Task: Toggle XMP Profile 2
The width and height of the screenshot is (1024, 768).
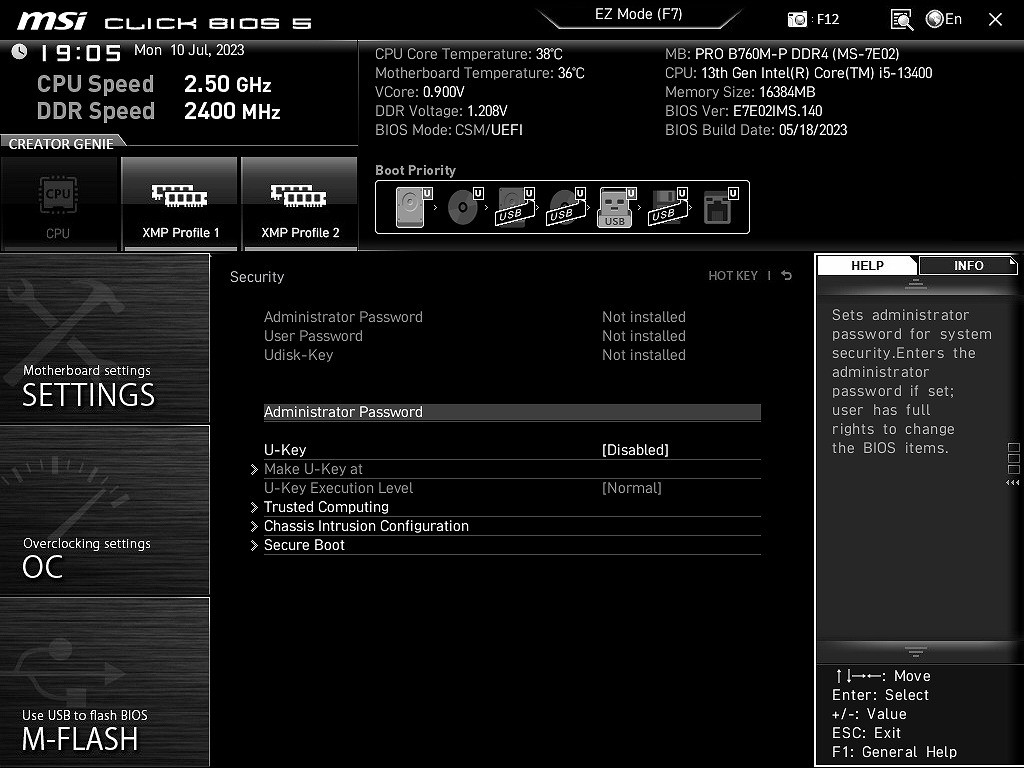Action: [300, 204]
